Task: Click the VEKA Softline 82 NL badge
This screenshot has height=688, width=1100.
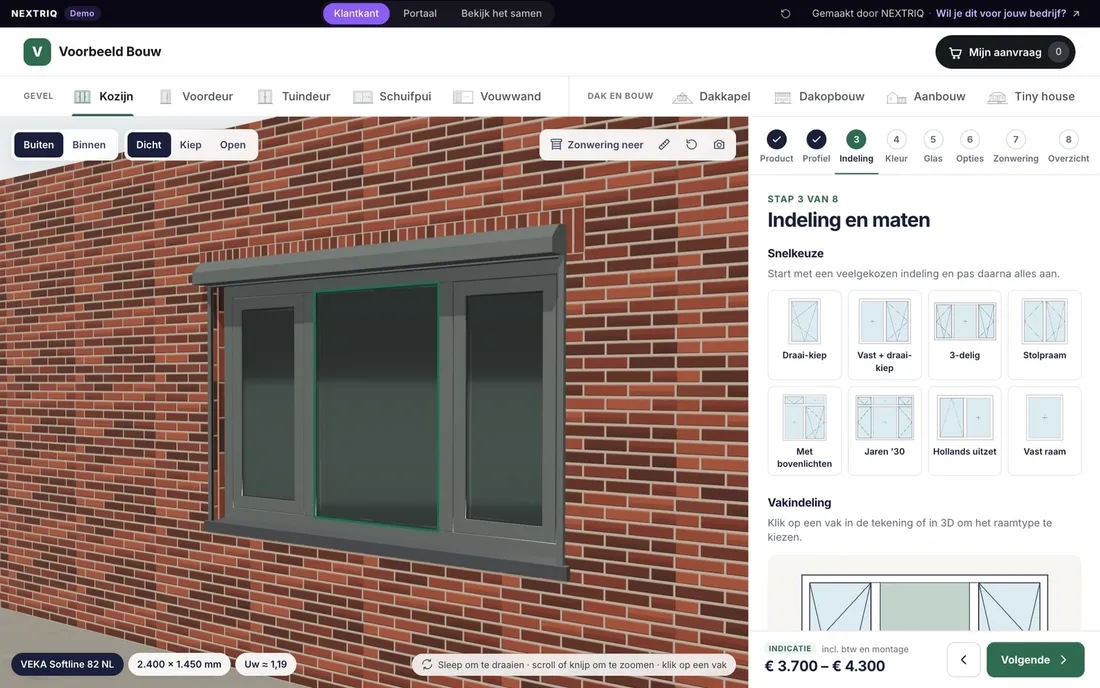Action: [x=67, y=664]
